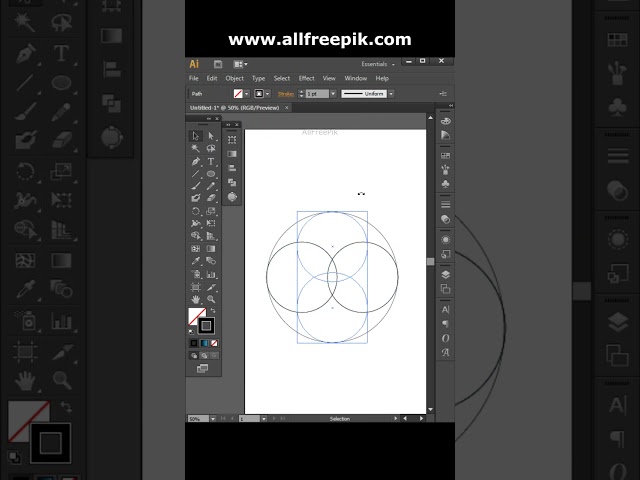Select the Magic Wand tool
The width and height of the screenshot is (640, 480).
tap(196, 148)
